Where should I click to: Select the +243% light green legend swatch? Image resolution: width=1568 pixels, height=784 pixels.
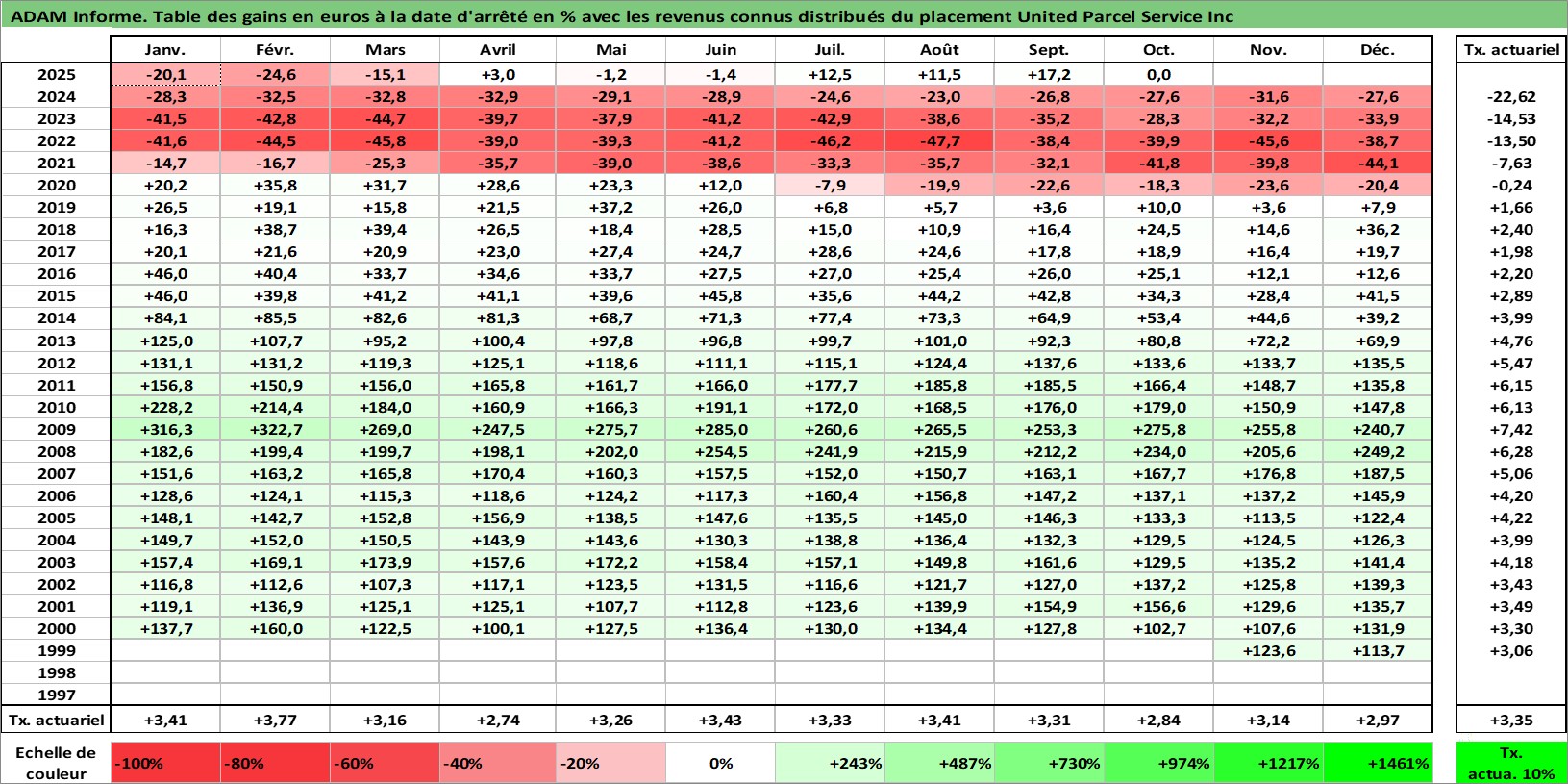(x=830, y=763)
